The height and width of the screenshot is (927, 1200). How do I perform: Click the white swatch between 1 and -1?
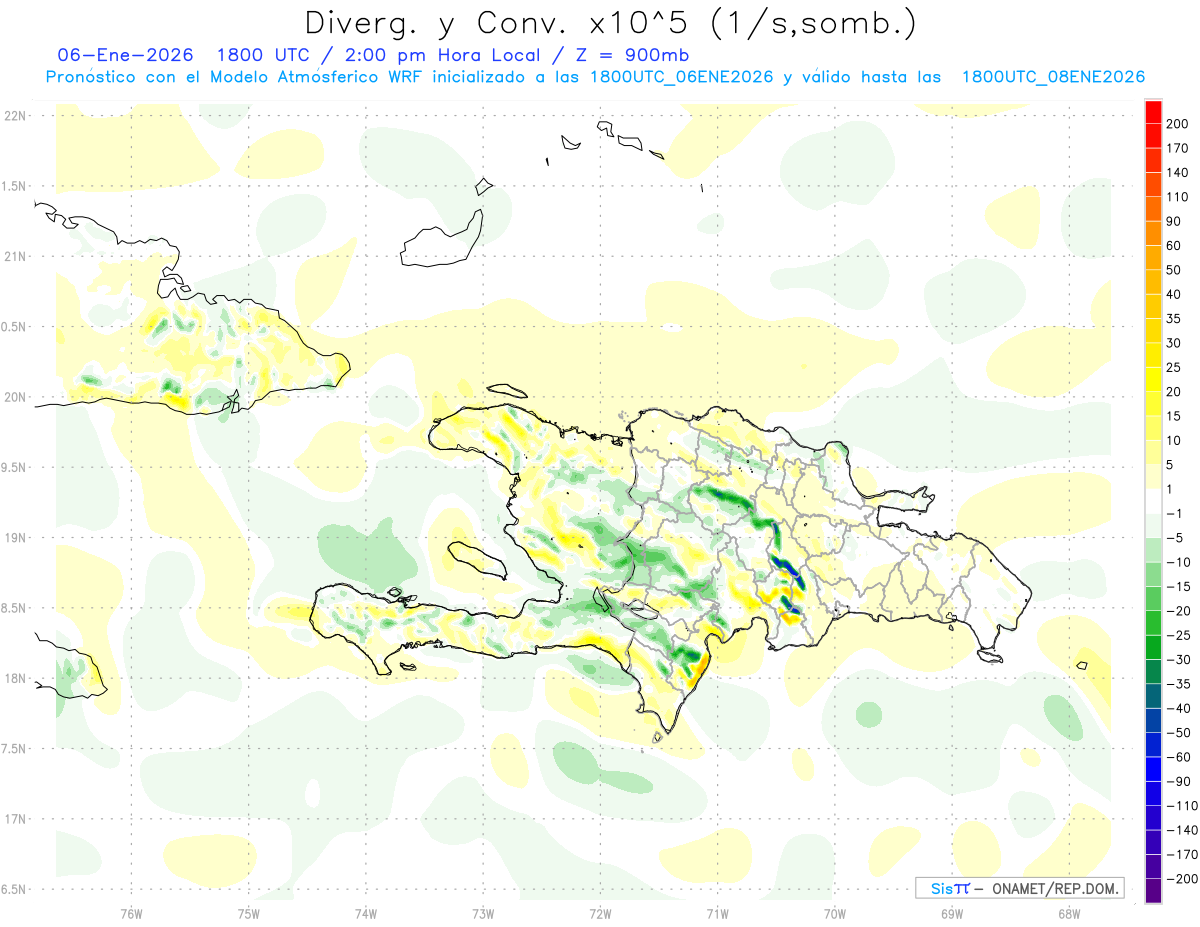tap(1153, 501)
